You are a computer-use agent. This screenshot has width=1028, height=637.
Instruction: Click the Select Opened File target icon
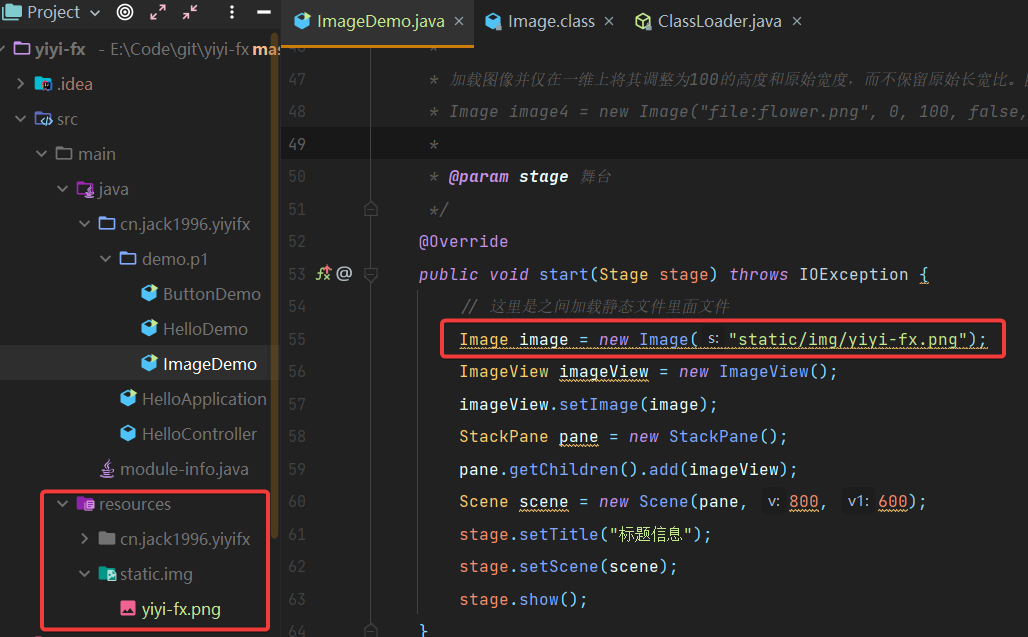[125, 12]
